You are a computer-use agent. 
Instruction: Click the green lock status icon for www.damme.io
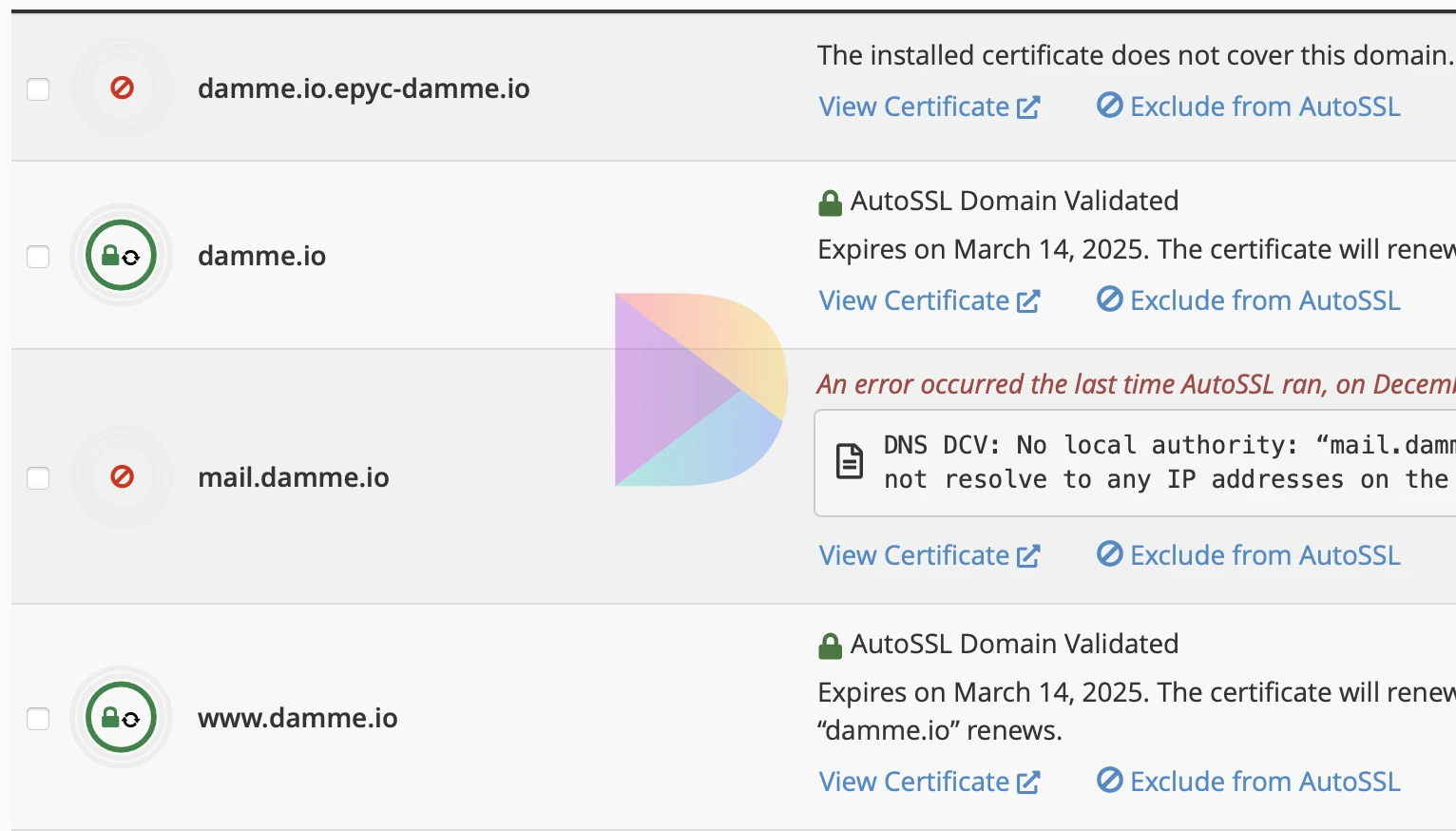click(x=121, y=717)
